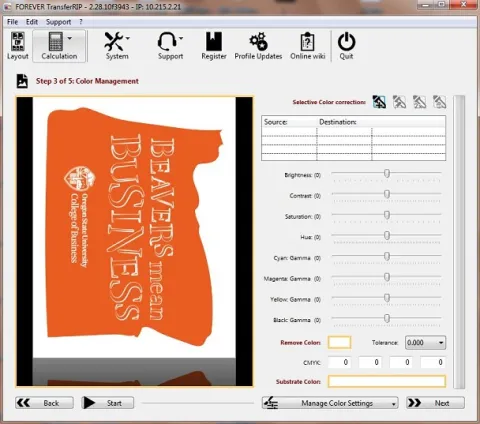Screen dimensions: 480x424
Task: Click the Remove Color label
Action: (x=300, y=343)
